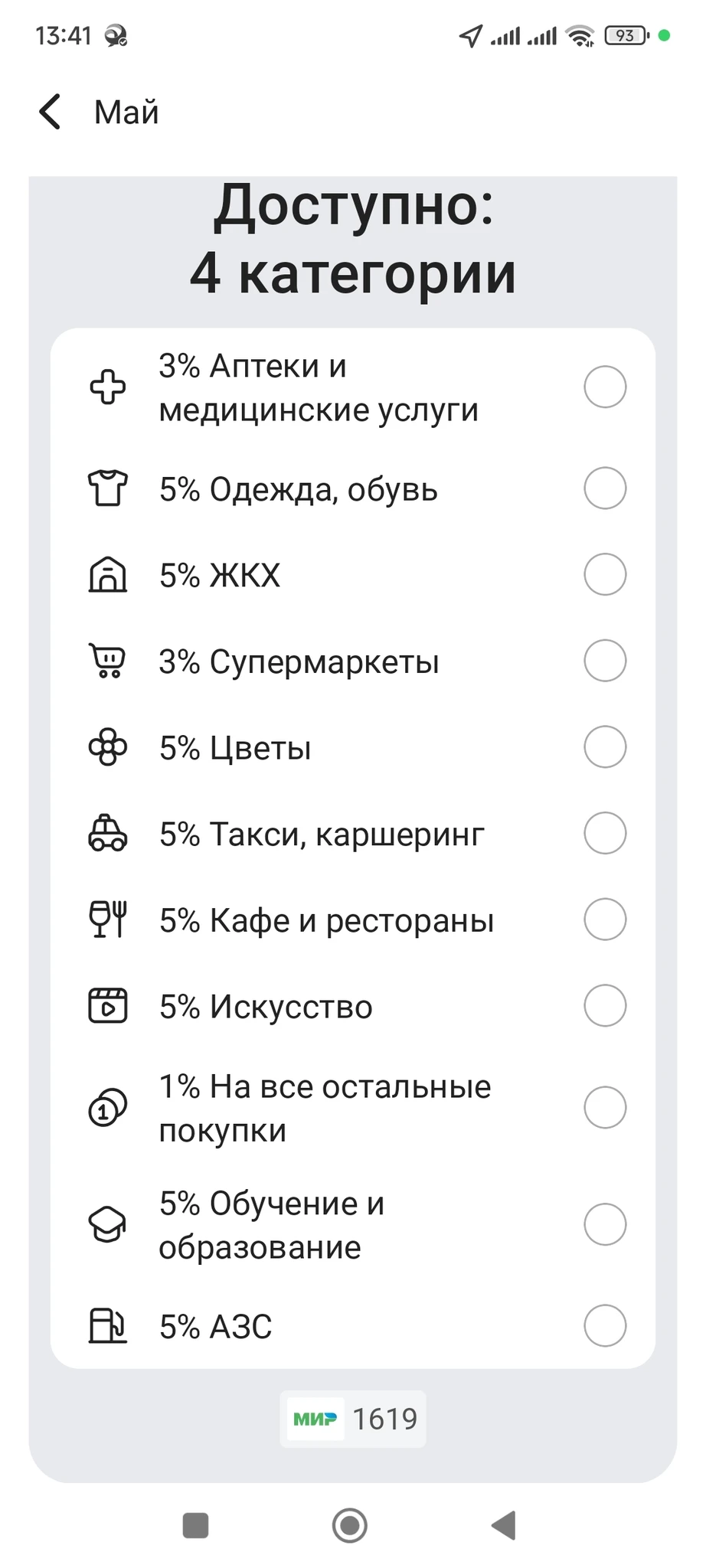Tap the 1% На все остальные покупки label
This screenshot has height=1568, width=706.
pos(325,1108)
